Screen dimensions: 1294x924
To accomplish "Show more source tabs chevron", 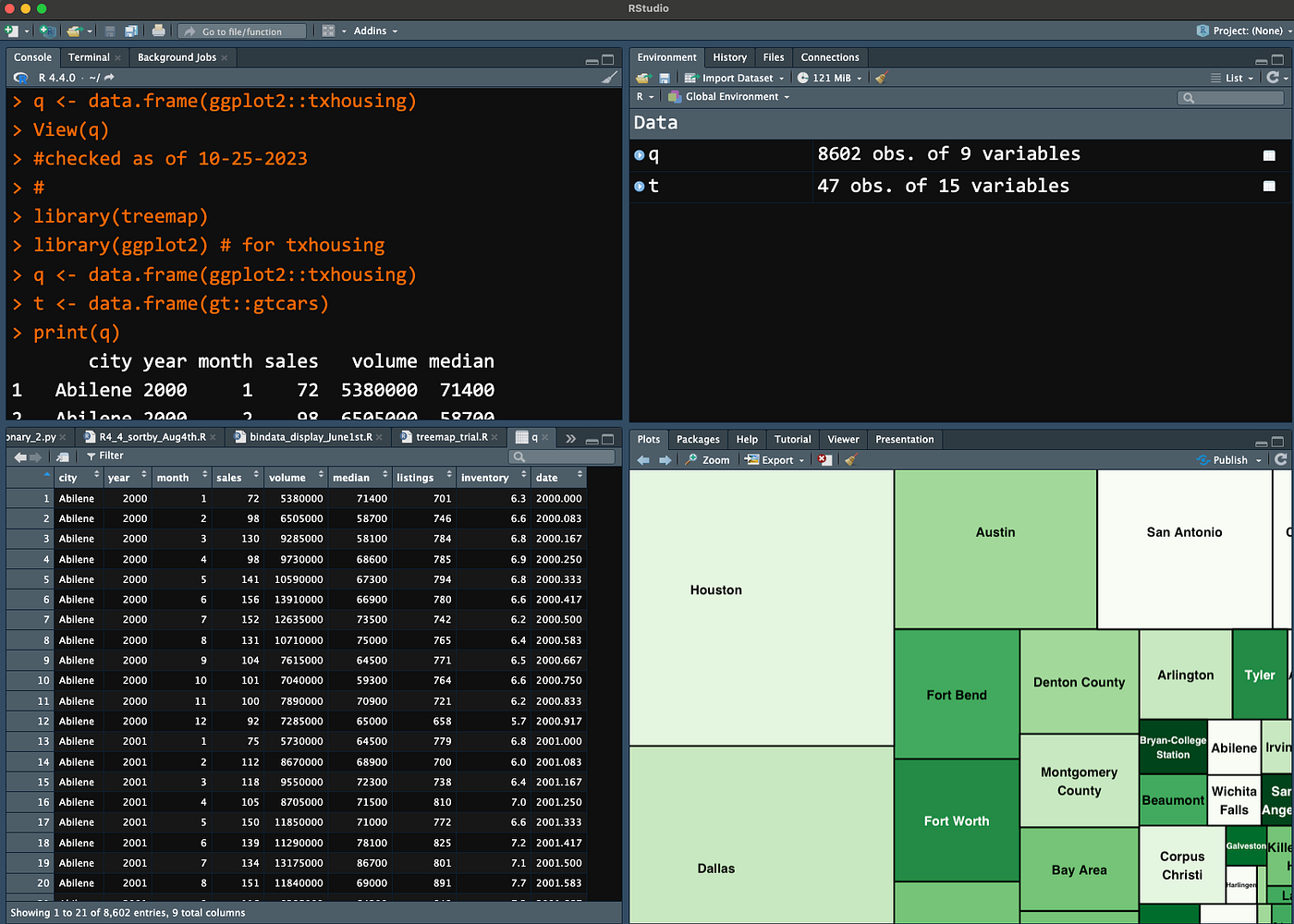I will (x=570, y=438).
